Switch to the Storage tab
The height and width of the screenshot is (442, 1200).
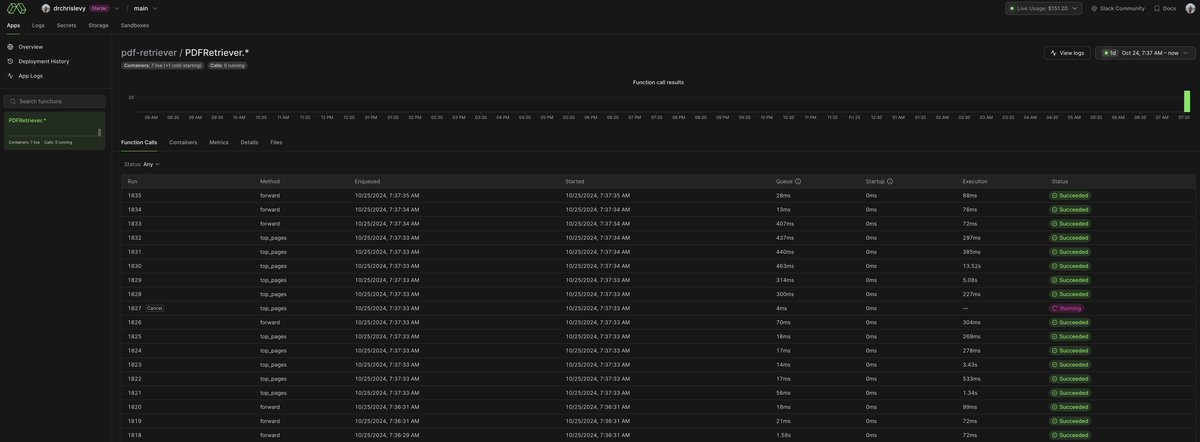click(x=98, y=25)
